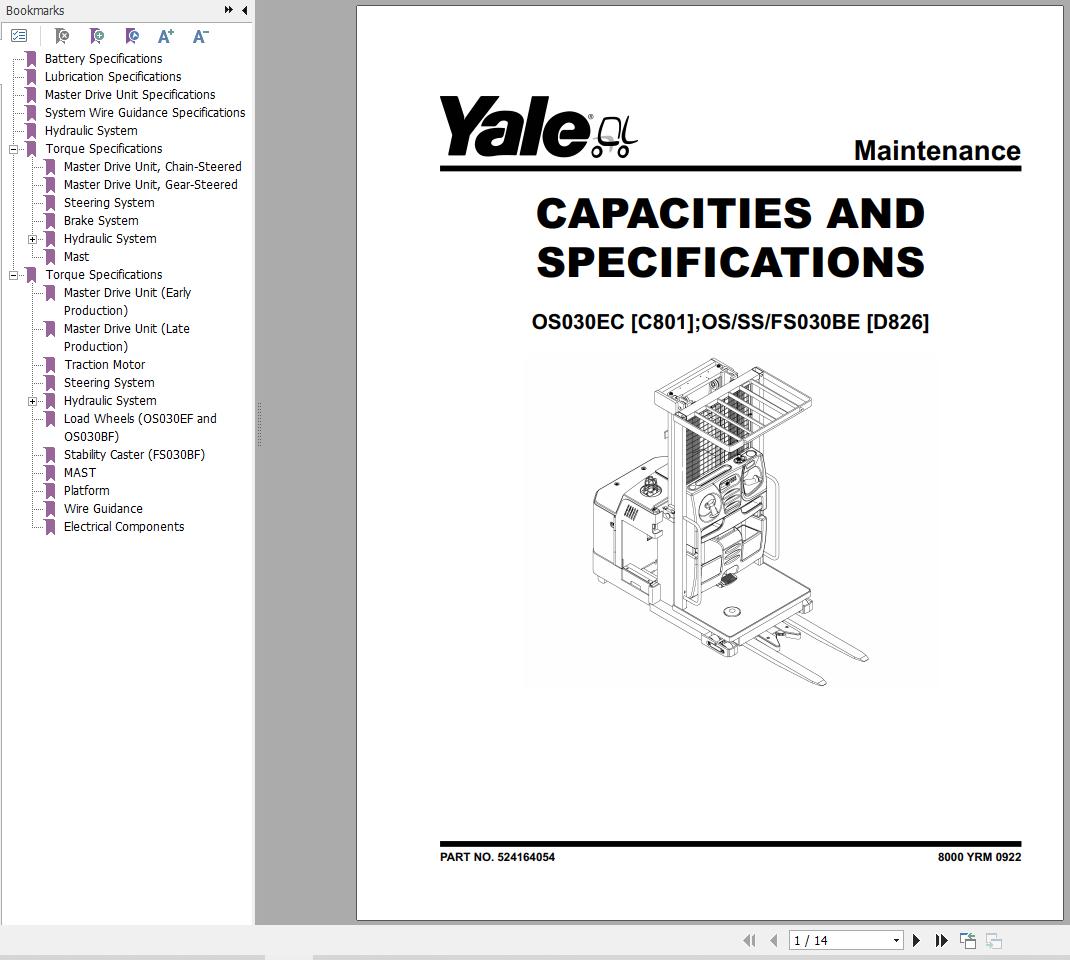The image size is (1070, 960).
Task: Click the bookmark icon beside Brake System
Action: [x=50, y=221]
